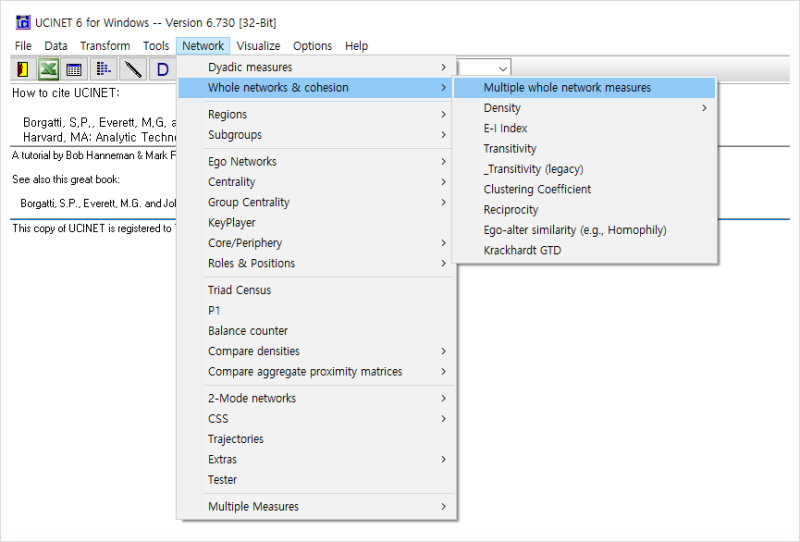The width and height of the screenshot is (800, 542).
Task: Expand the Density submenu
Action: point(585,108)
